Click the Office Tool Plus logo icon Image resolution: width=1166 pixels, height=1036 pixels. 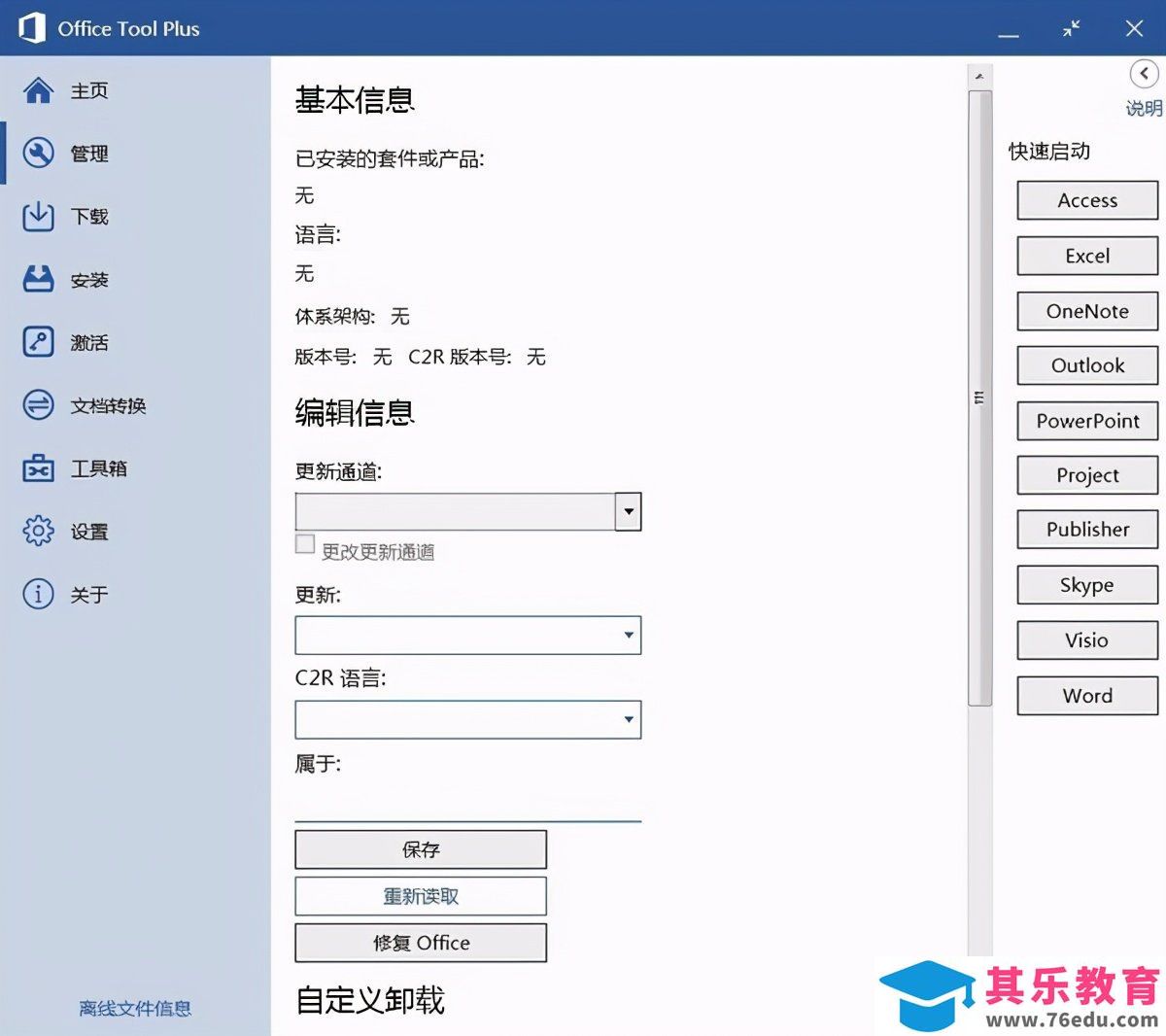click(32, 27)
